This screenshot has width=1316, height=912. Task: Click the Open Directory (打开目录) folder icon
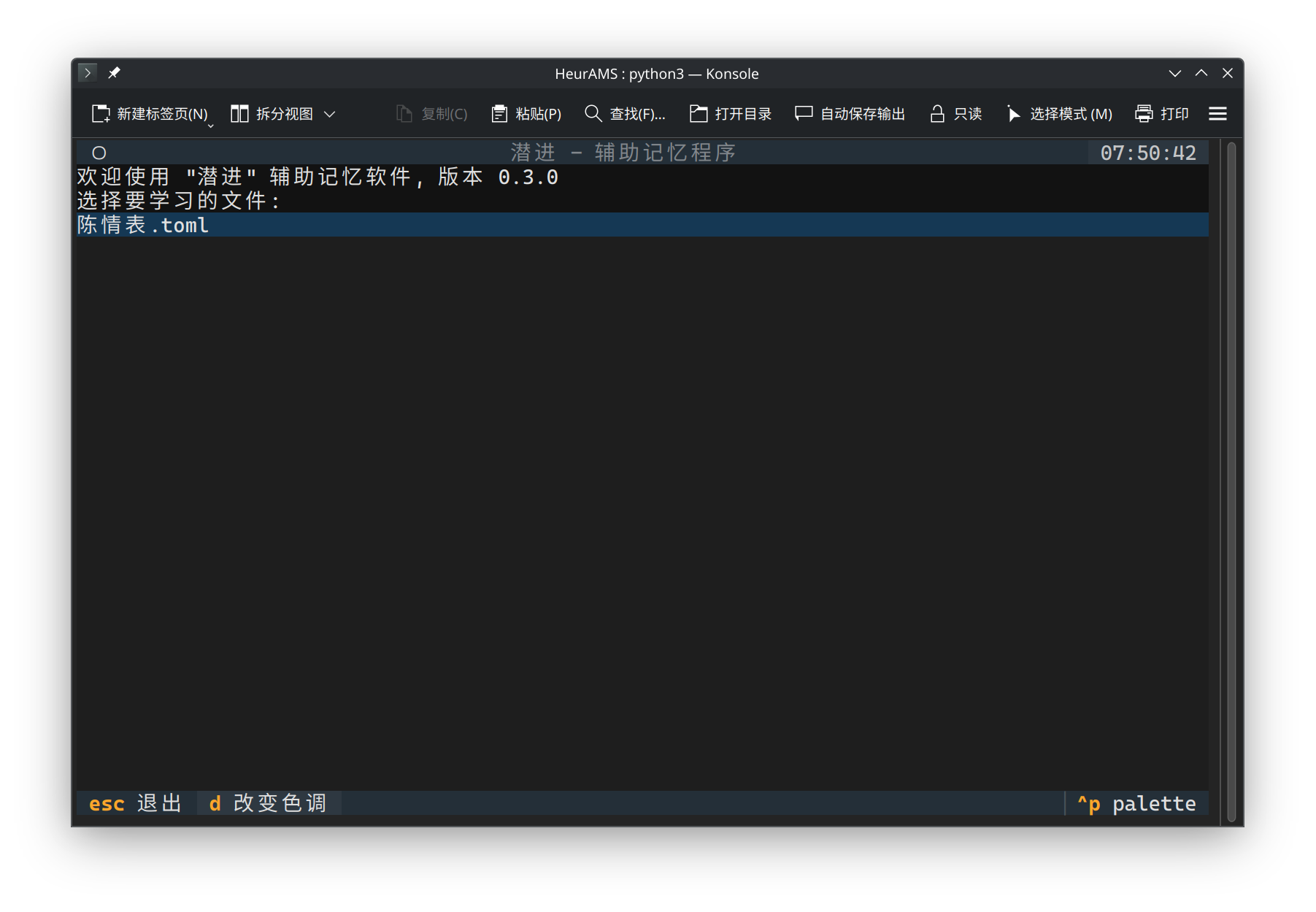[x=699, y=114]
